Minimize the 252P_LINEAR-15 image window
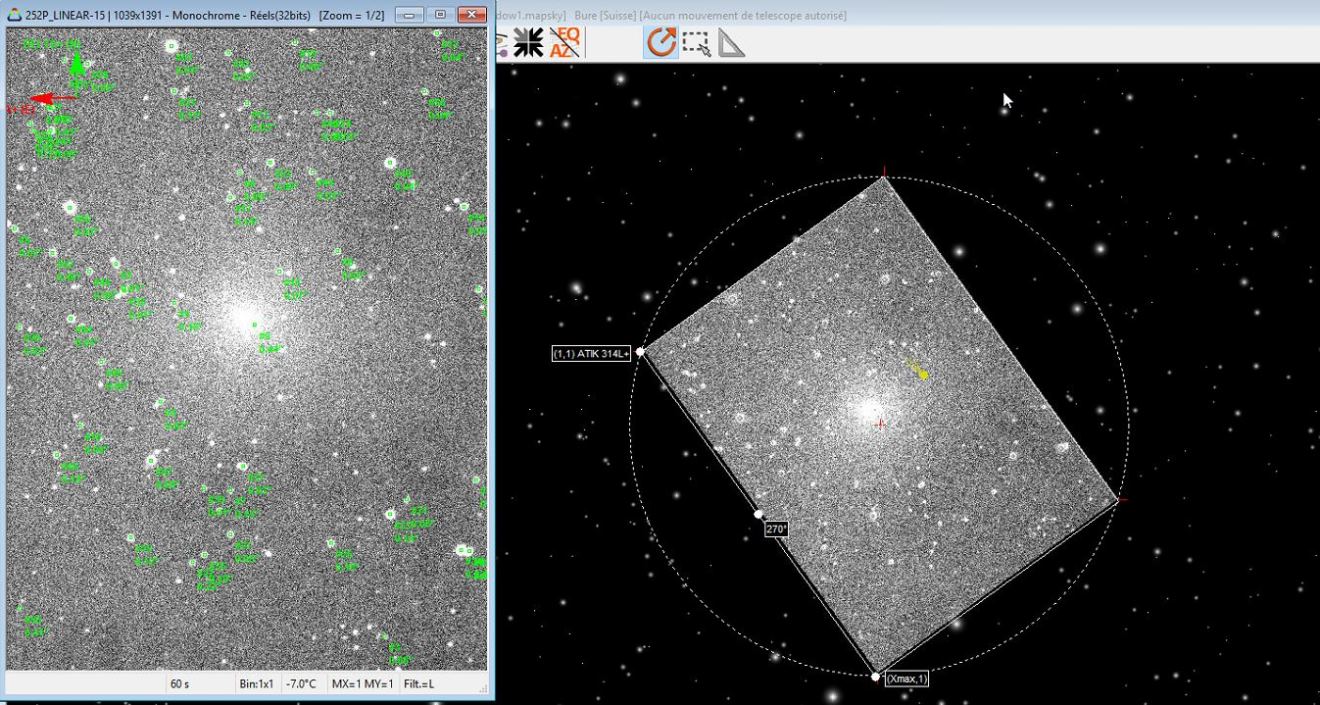 click(410, 15)
